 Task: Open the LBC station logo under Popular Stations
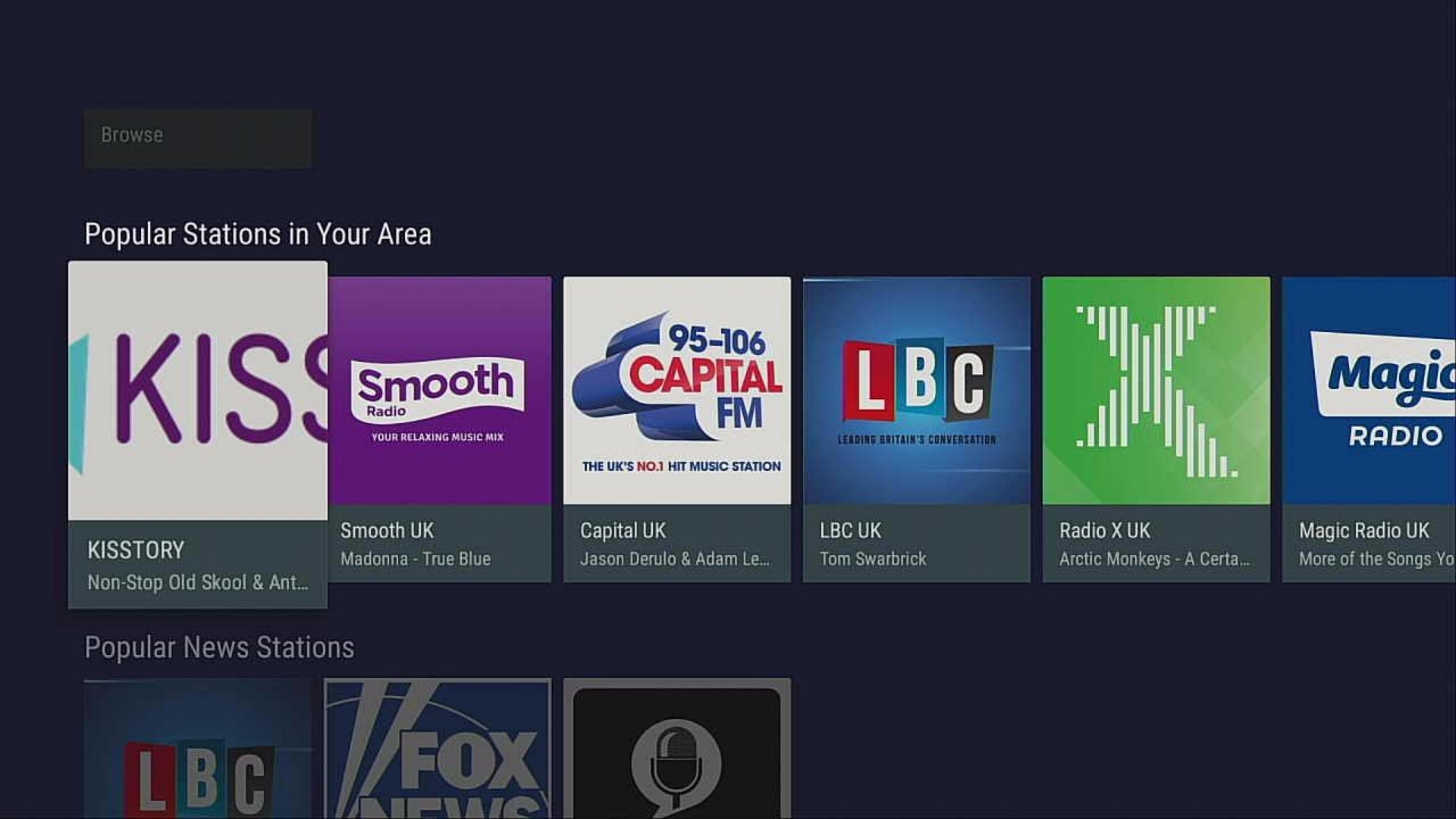(x=917, y=391)
